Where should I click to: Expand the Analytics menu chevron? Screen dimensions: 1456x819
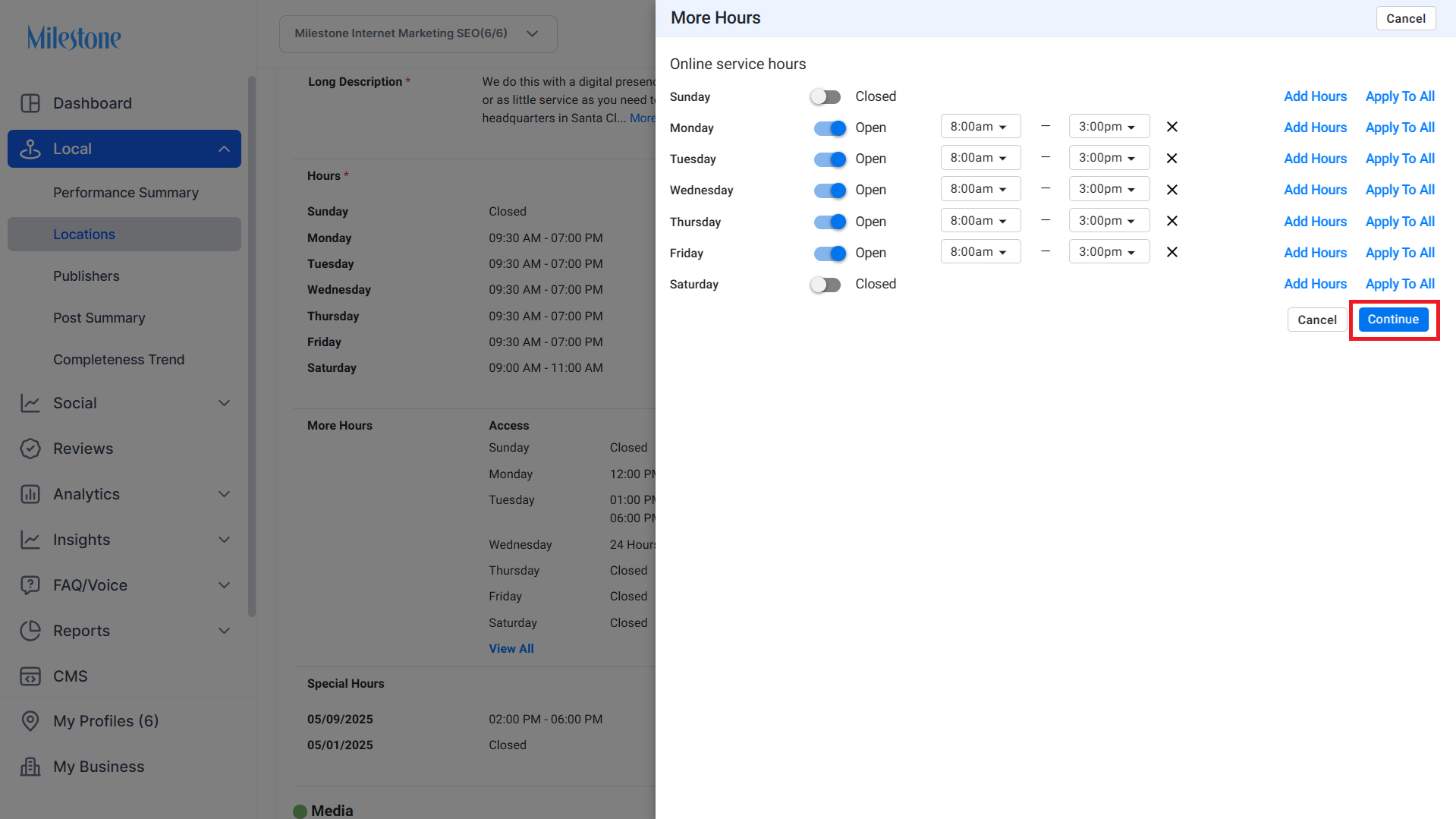[224, 494]
